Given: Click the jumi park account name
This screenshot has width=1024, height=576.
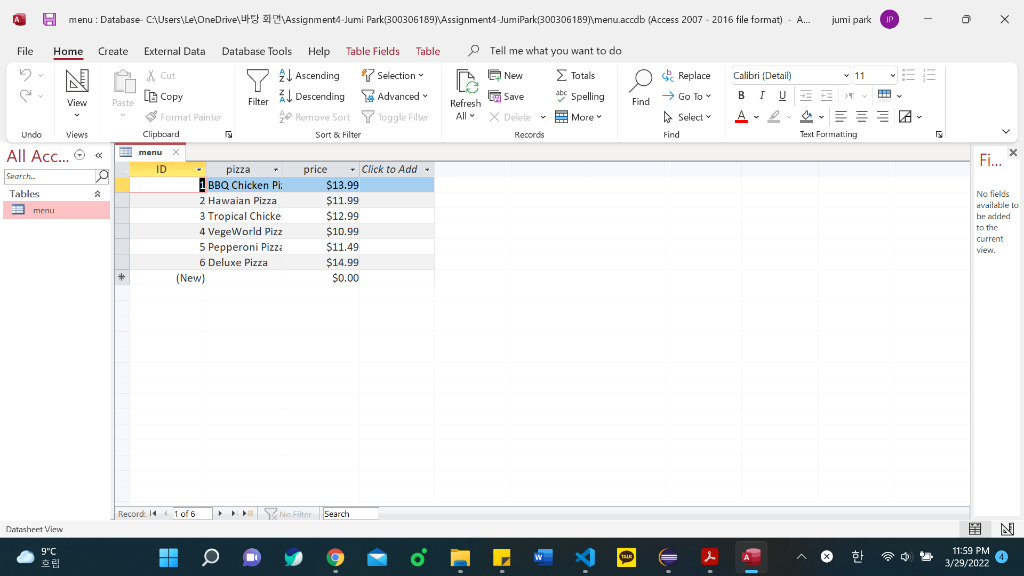Looking at the screenshot, I should 851,20.
